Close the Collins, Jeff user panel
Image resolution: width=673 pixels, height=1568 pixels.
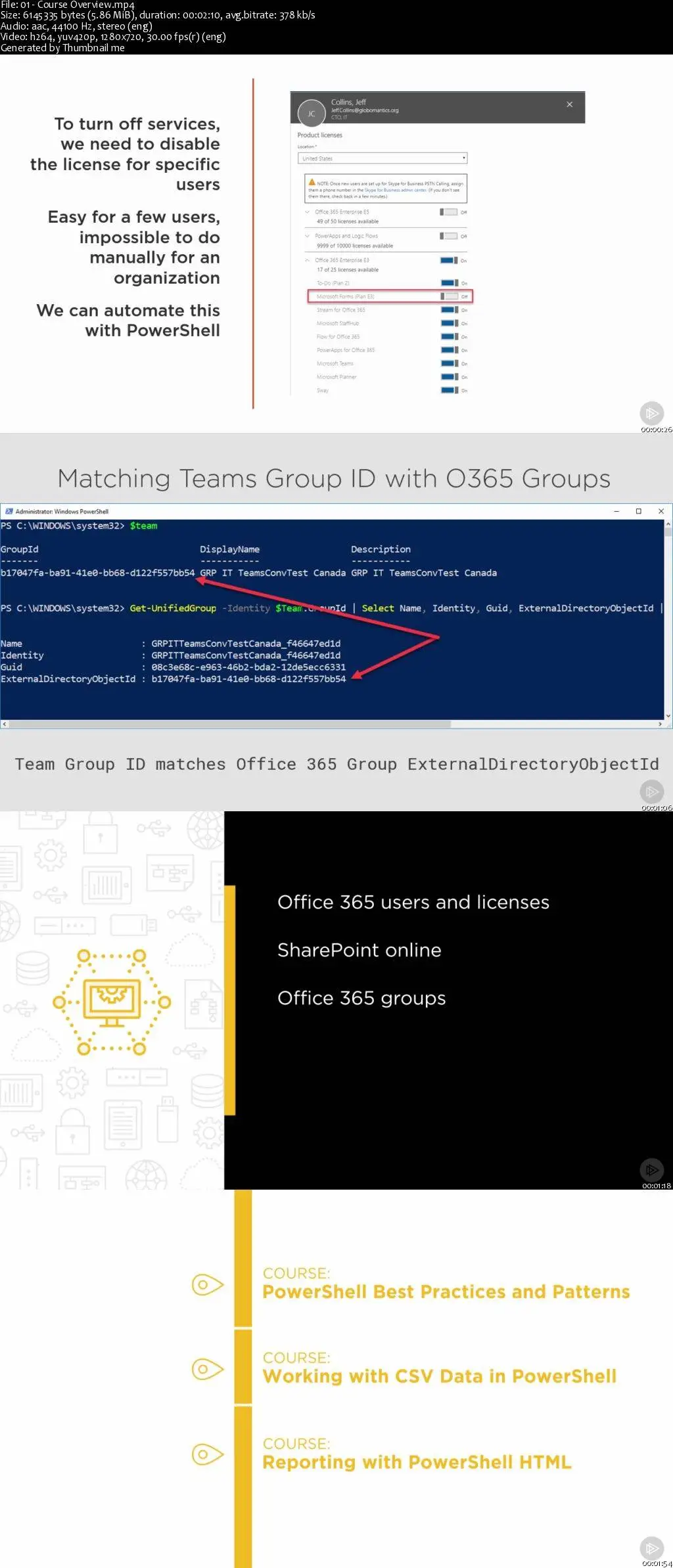pyautogui.click(x=569, y=104)
